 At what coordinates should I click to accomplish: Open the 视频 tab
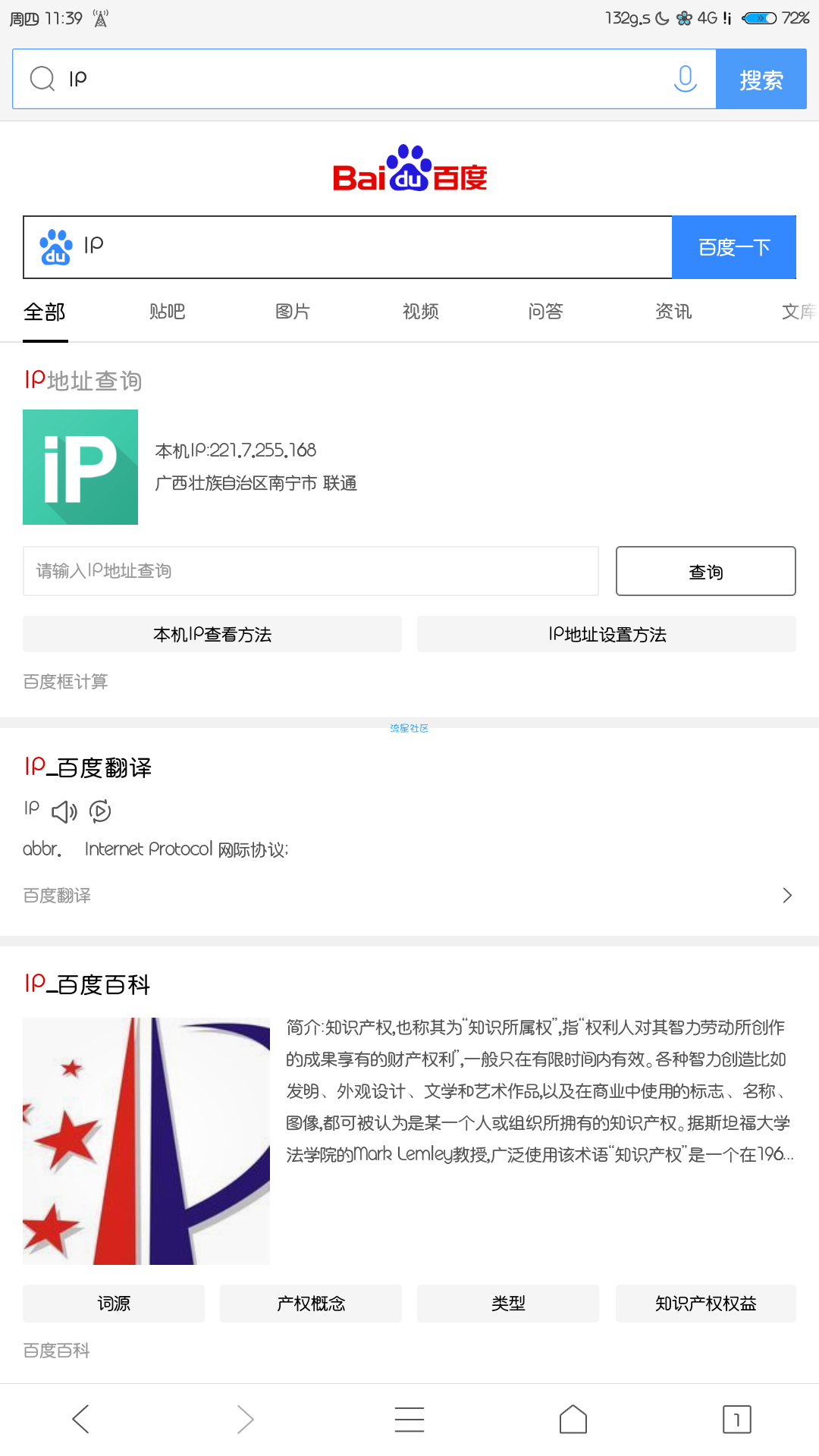point(421,312)
